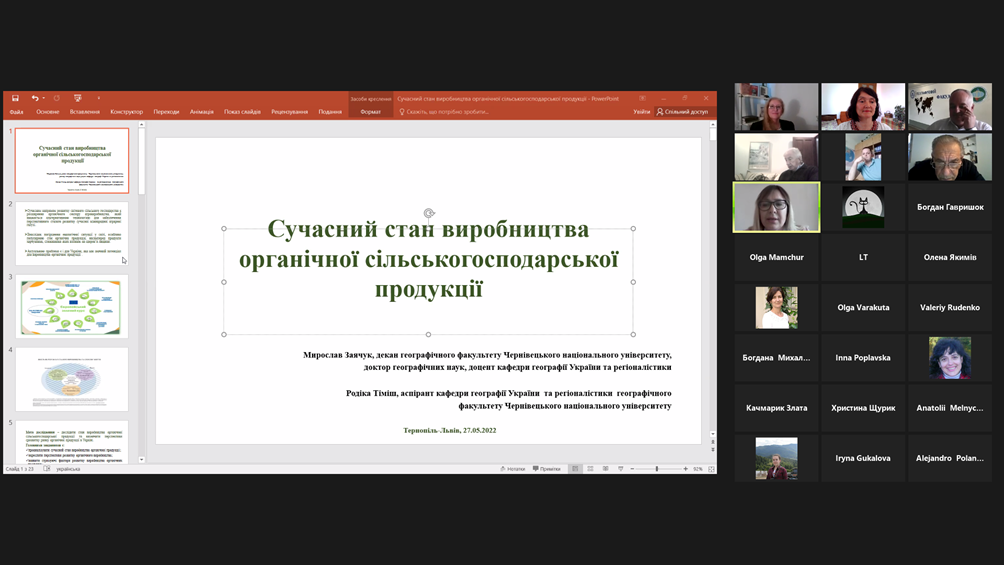1004x565 pixels.
Task: Switch to Normal view icon
Action: 575,469
